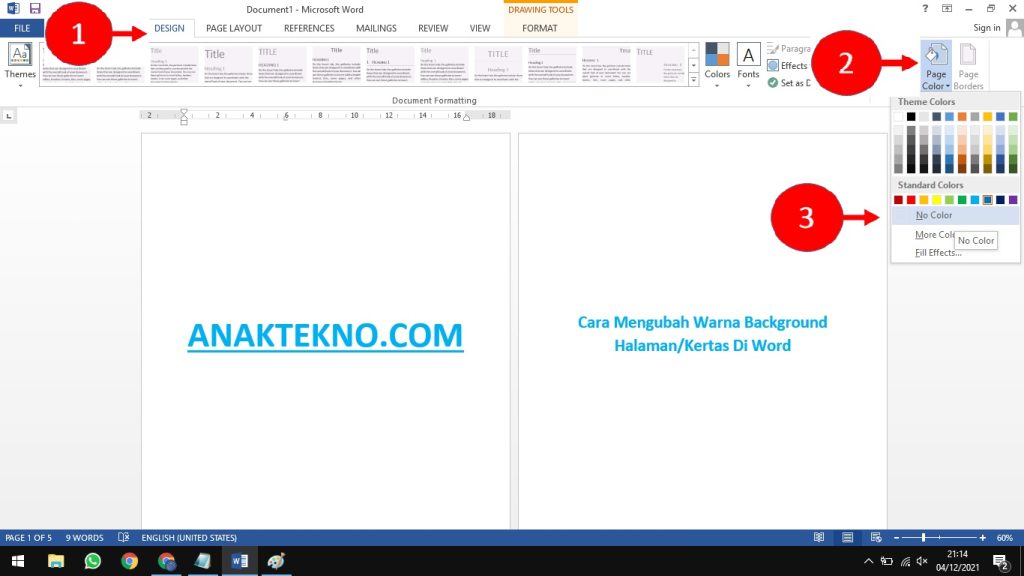The width and height of the screenshot is (1024, 576).
Task: Click the proofing errors status bar icon
Action: (x=123, y=537)
